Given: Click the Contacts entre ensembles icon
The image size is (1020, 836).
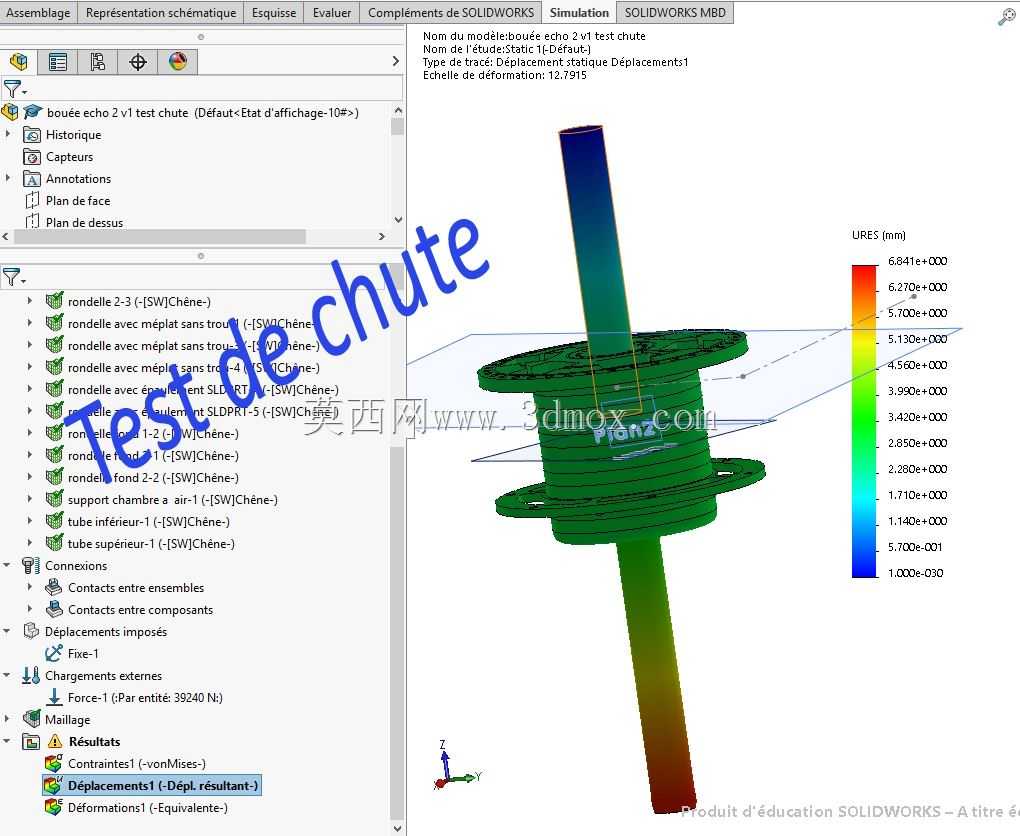Looking at the screenshot, I should pyautogui.click(x=53, y=587).
